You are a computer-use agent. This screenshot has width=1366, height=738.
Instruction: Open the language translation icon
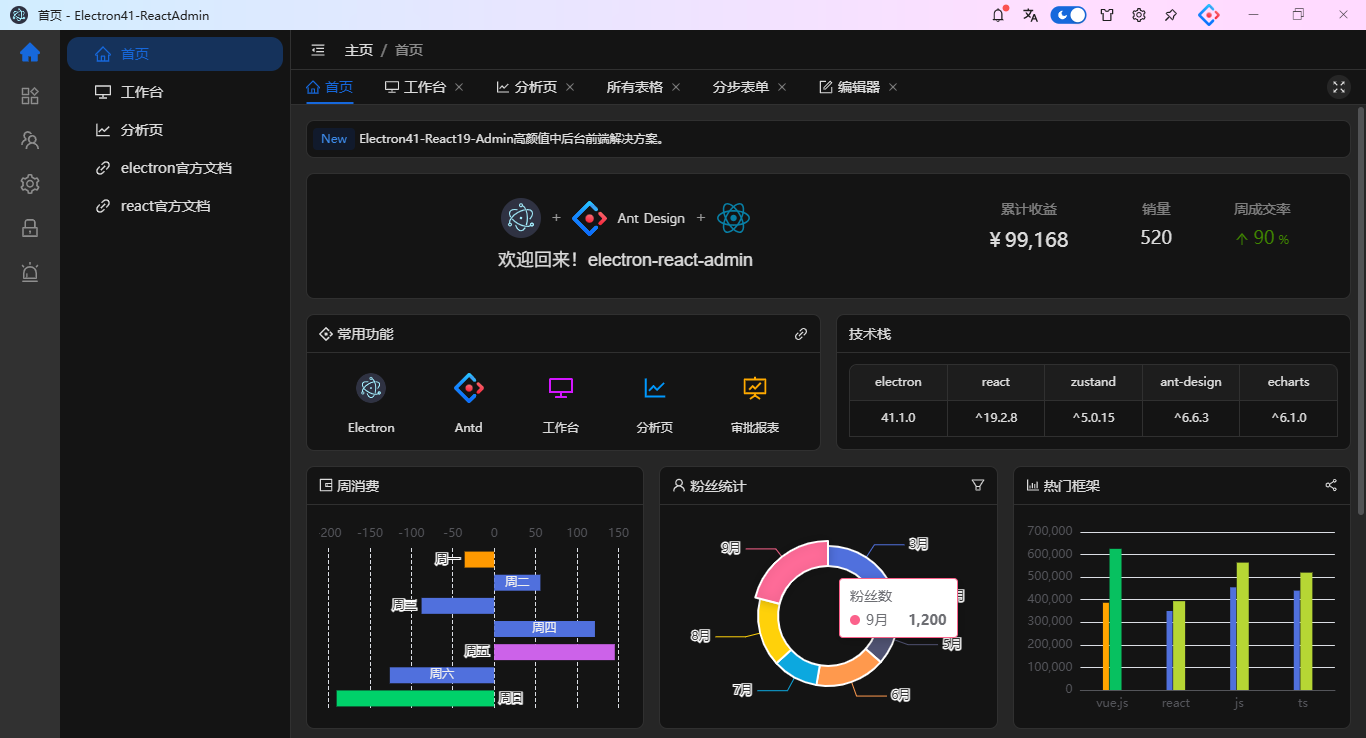tap(1030, 15)
